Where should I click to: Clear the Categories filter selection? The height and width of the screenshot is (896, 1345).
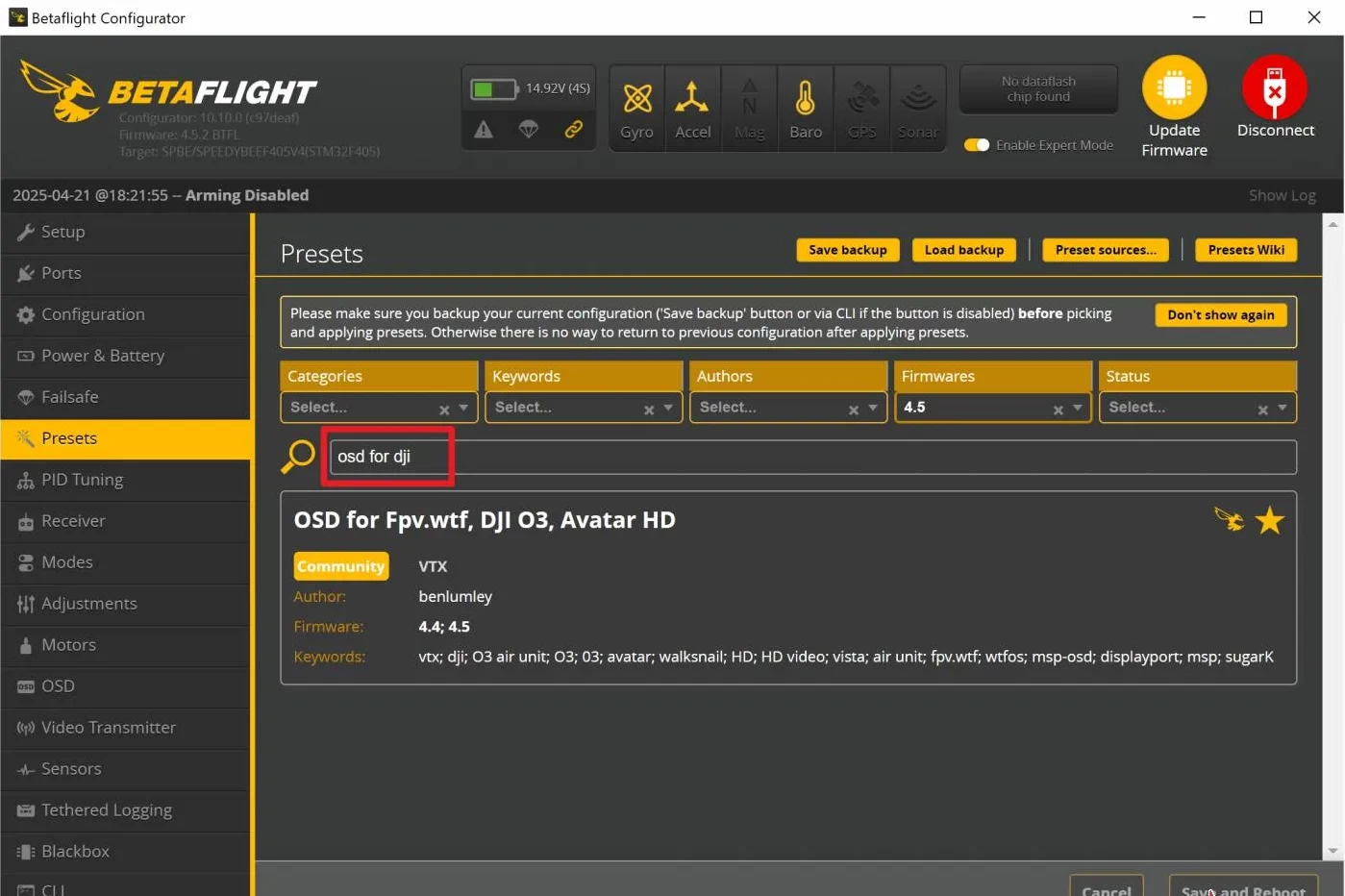tap(444, 410)
